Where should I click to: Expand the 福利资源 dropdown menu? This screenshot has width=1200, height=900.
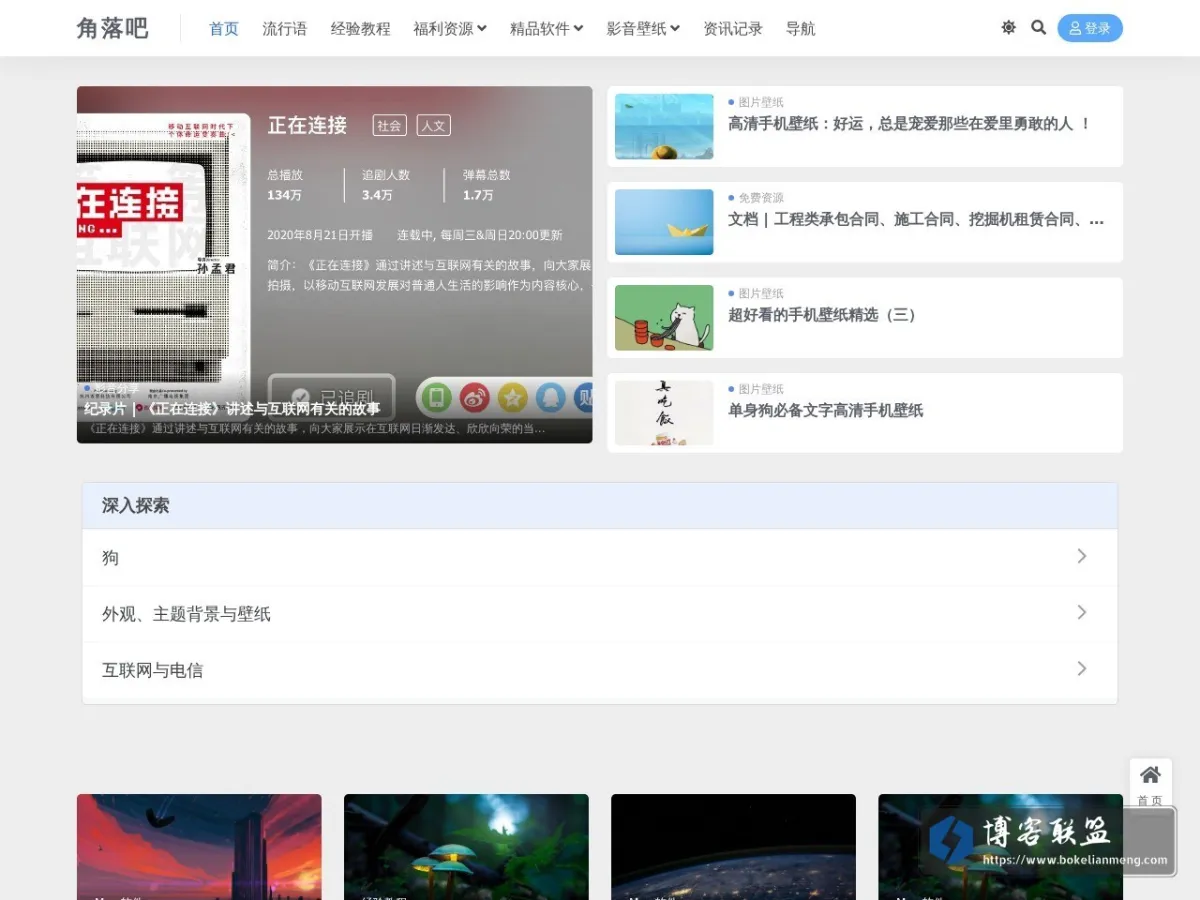click(450, 28)
